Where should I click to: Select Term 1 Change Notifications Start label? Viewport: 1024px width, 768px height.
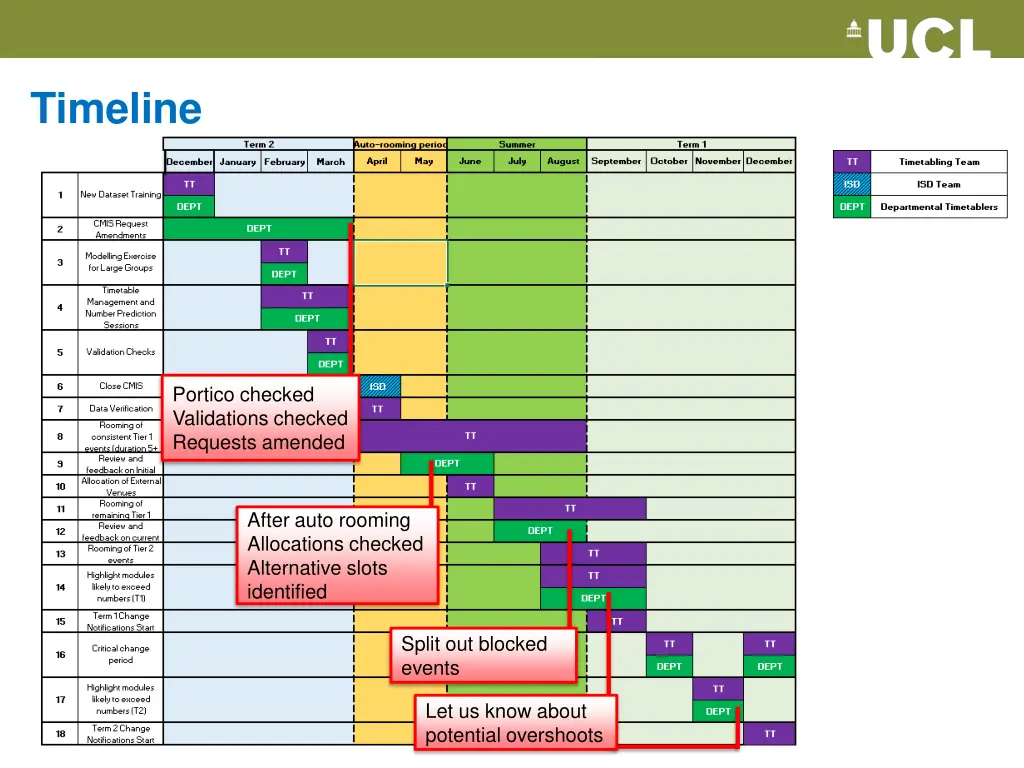pyautogui.click(x=120, y=621)
